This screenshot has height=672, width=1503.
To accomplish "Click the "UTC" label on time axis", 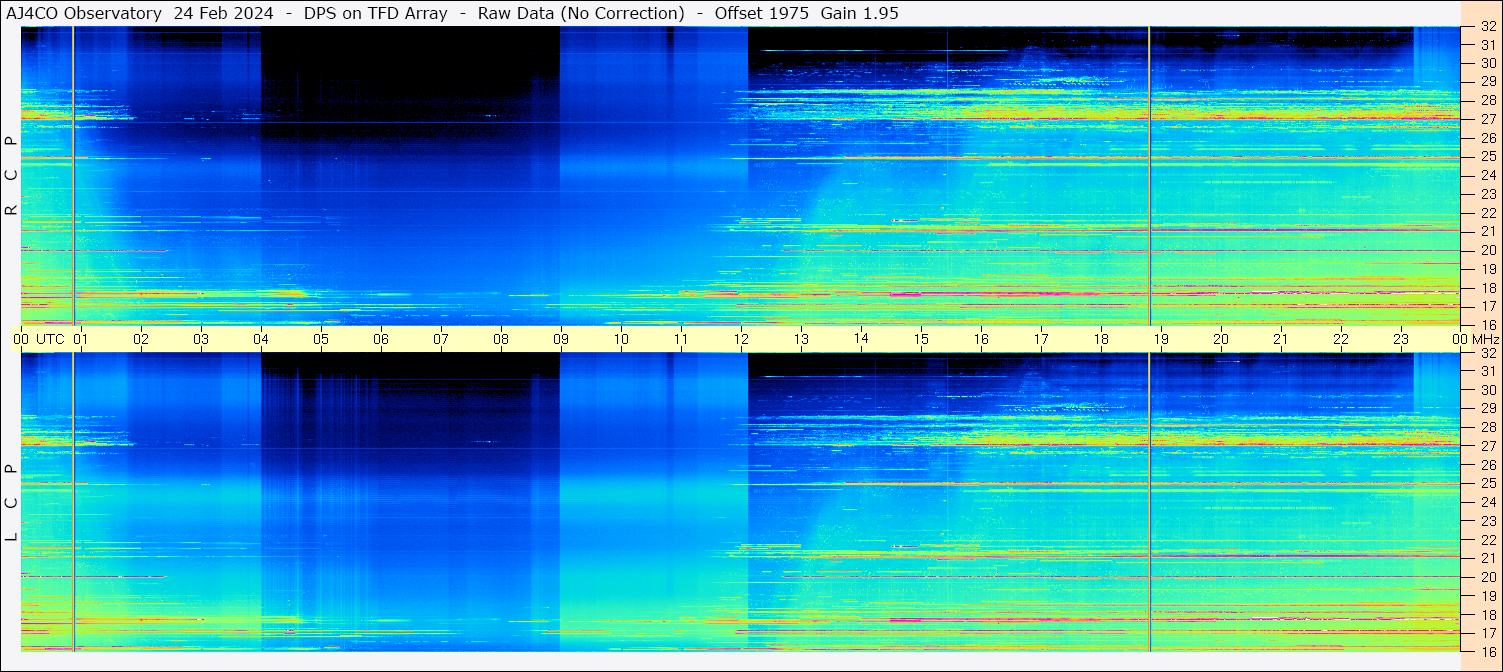I will pos(50,339).
